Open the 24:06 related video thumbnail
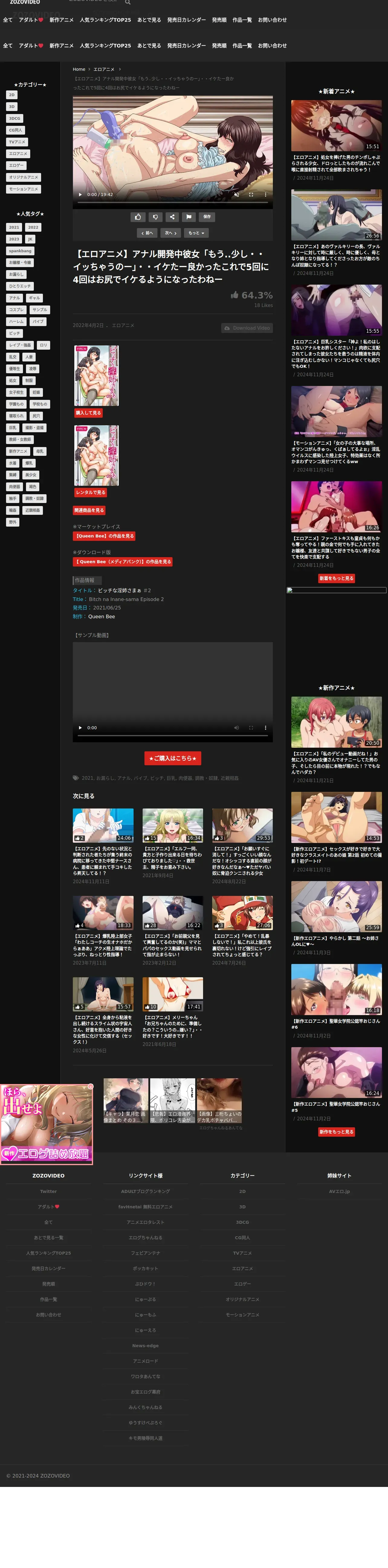The height and width of the screenshot is (1568, 388). [103, 825]
